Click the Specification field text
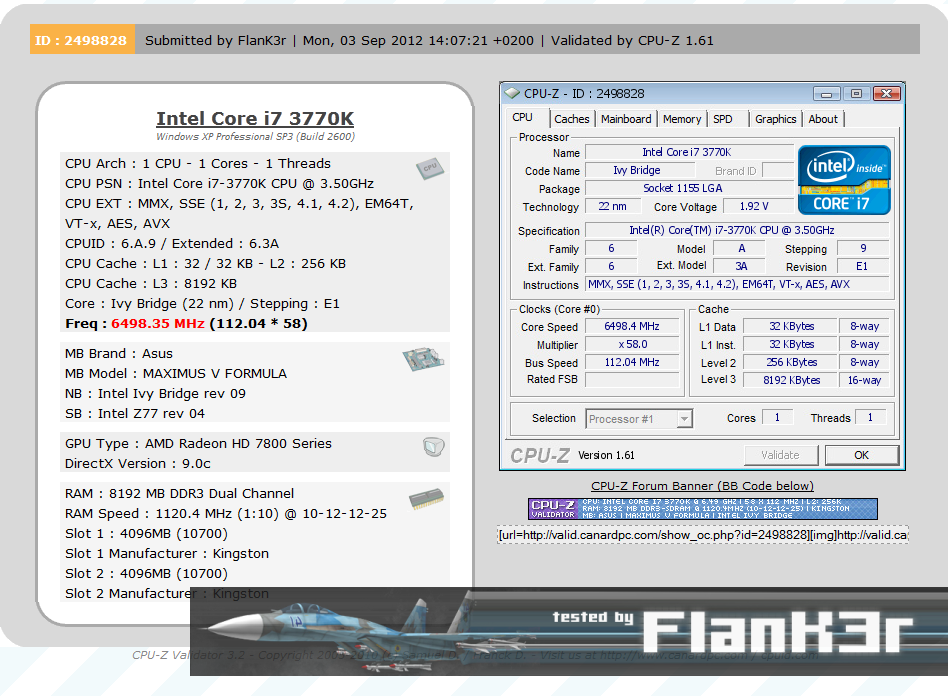The width and height of the screenshot is (948, 696). point(737,230)
